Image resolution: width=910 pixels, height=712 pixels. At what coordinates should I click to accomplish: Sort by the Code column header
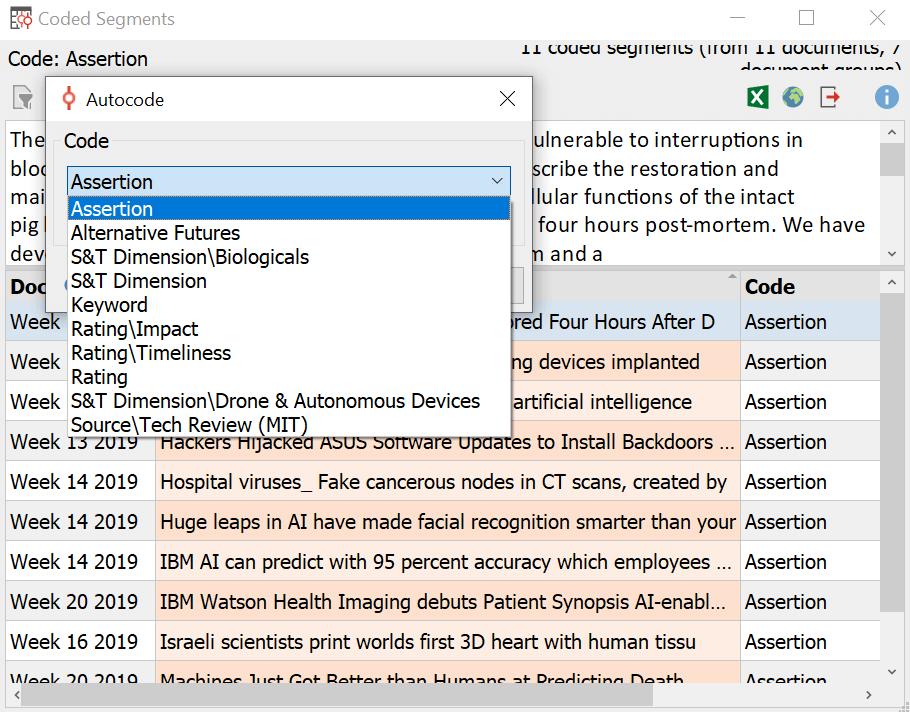pos(770,287)
